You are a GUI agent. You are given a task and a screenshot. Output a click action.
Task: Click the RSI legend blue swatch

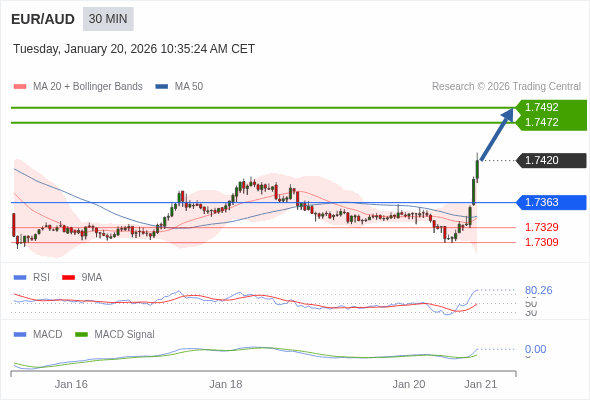point(20,278)
